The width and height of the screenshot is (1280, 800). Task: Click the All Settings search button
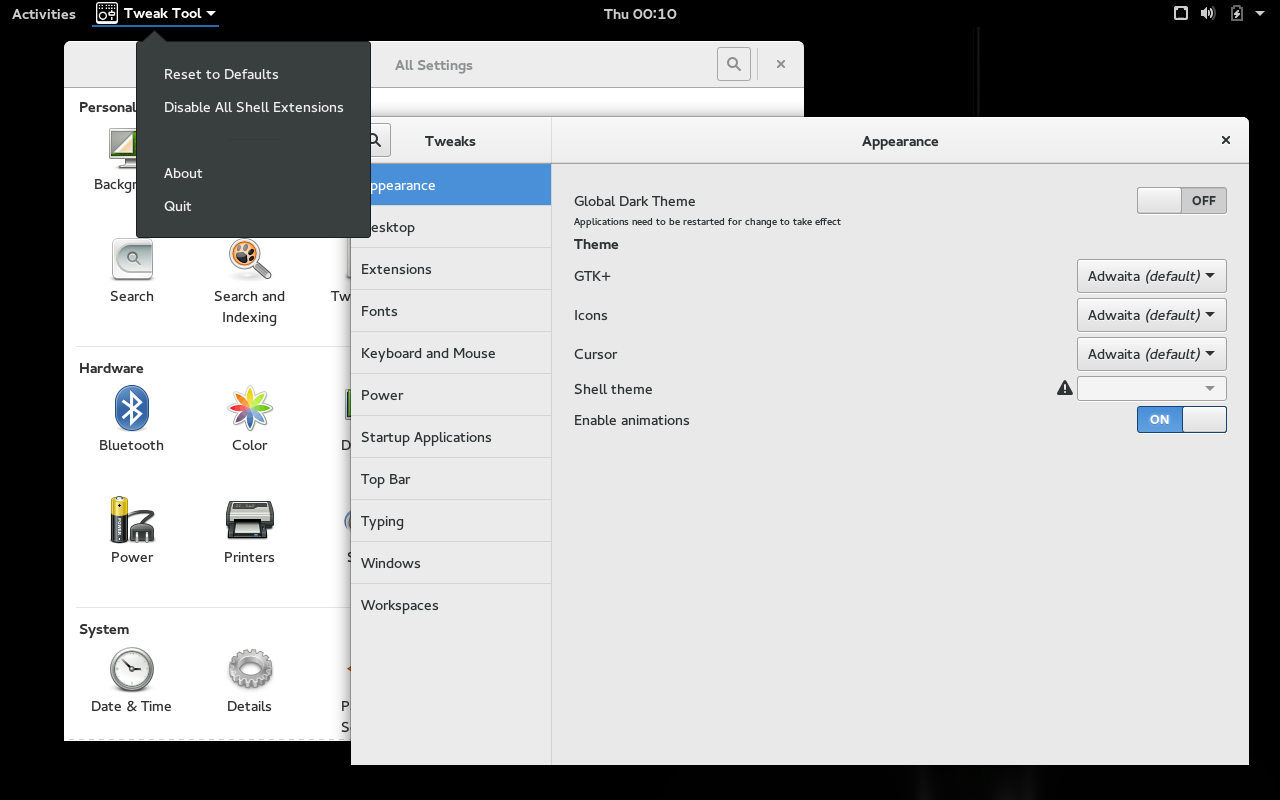(x=733, y=64)
